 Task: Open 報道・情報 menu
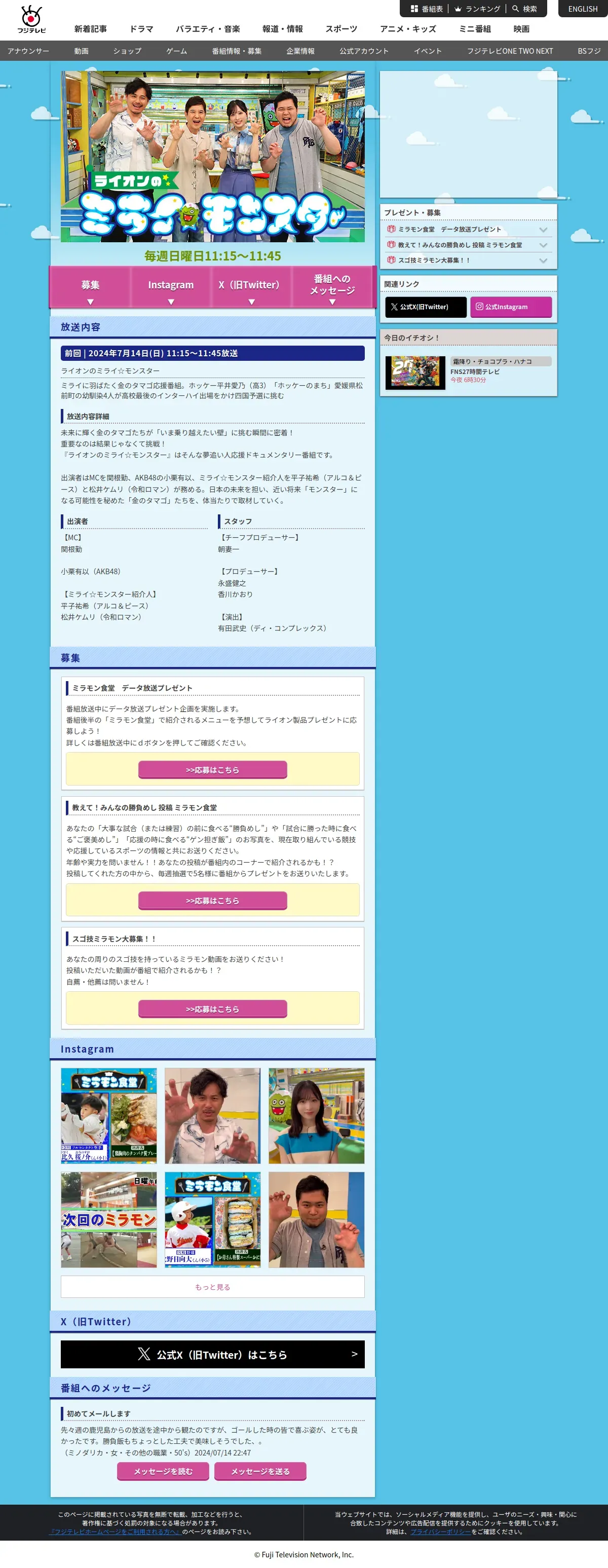282,29
